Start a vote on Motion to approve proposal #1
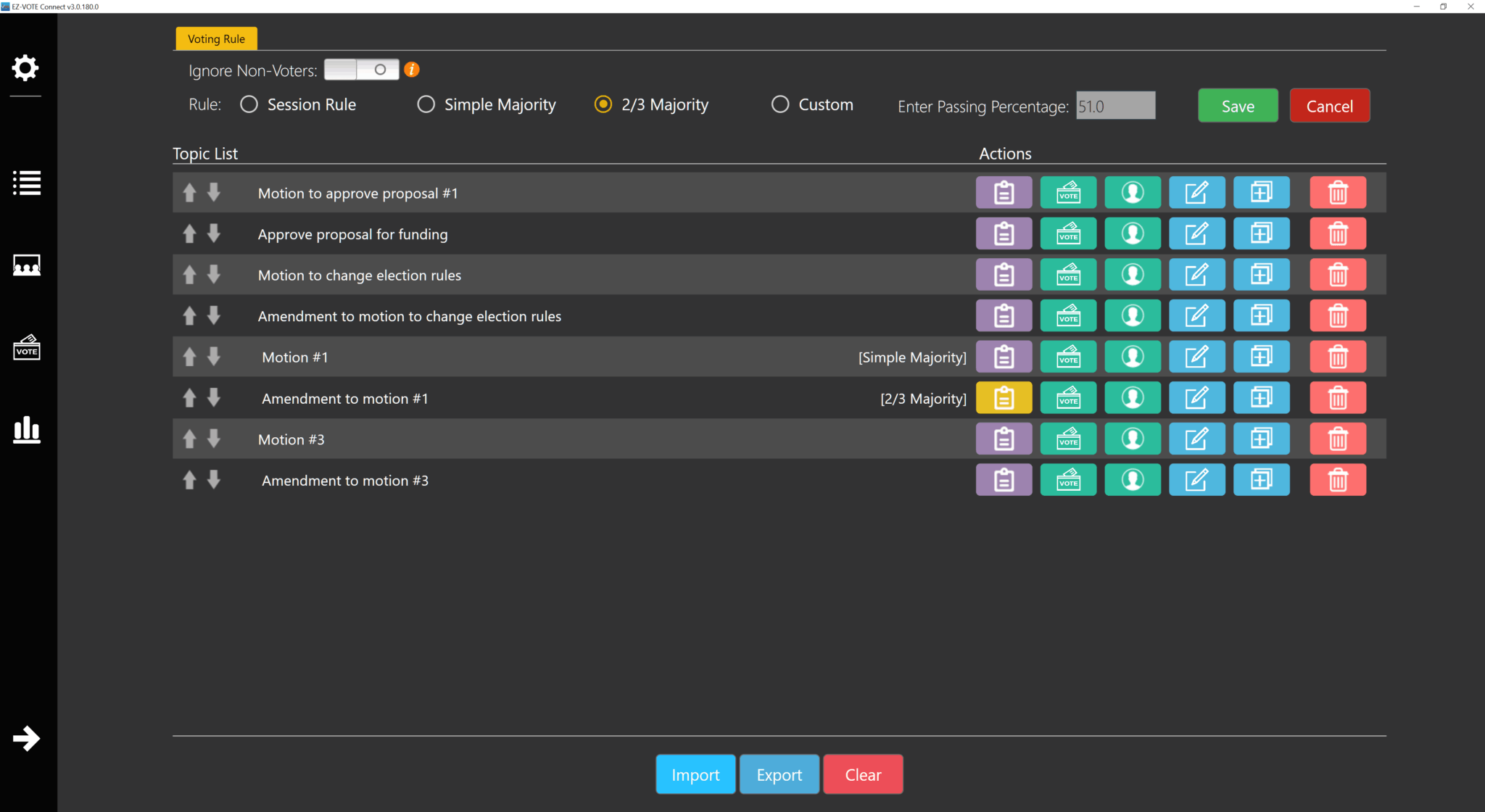Screen dimensions: 1485x812 coord(1068,192)
